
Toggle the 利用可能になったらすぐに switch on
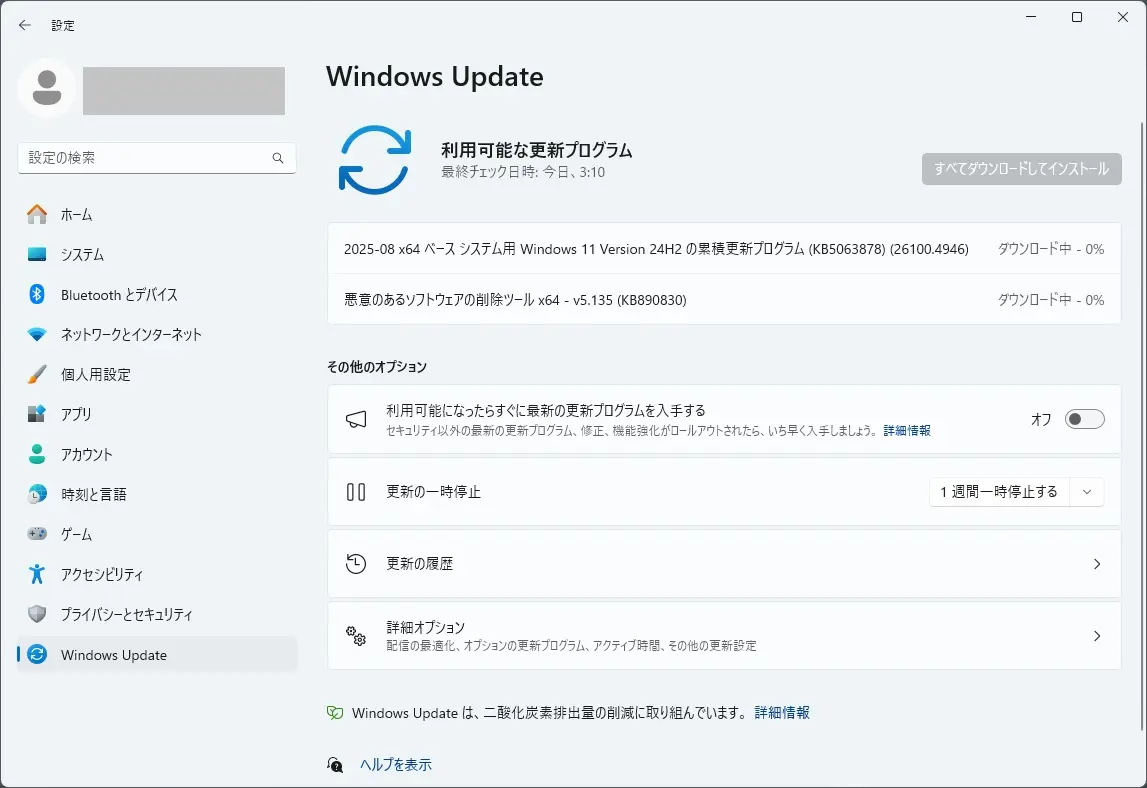point(1084,419)
